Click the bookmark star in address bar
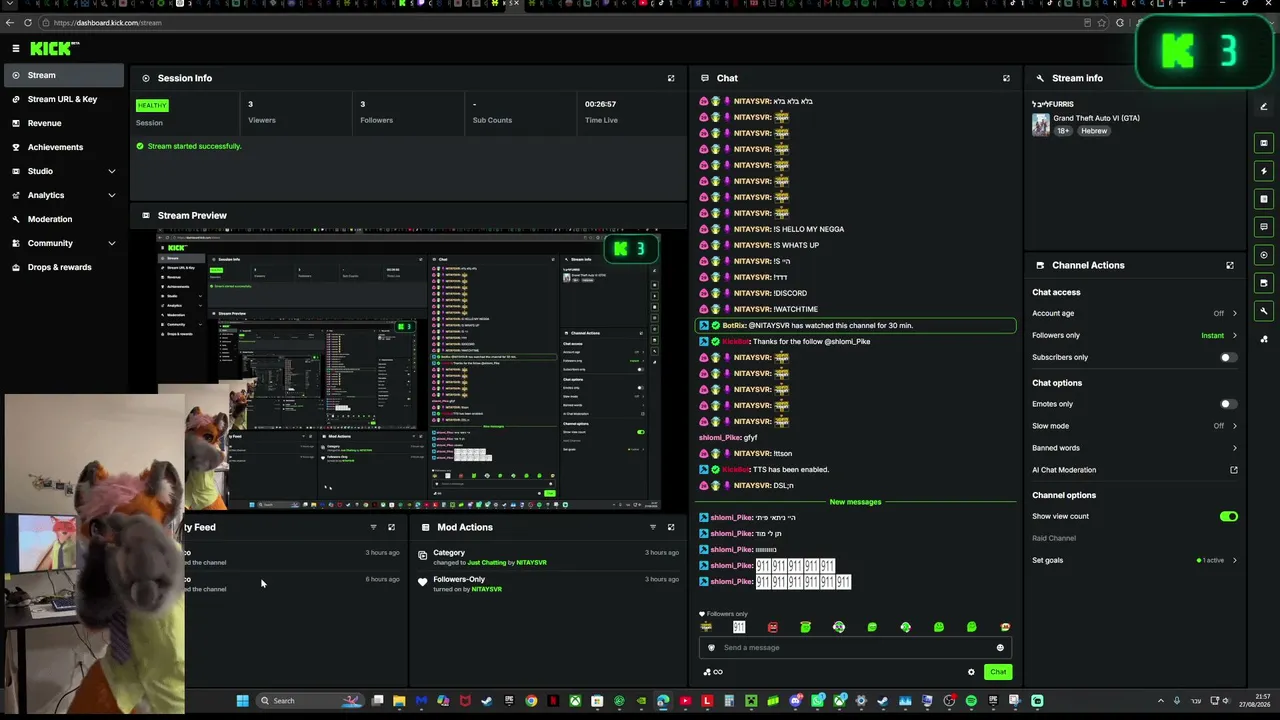 [x=1102, y=23]
